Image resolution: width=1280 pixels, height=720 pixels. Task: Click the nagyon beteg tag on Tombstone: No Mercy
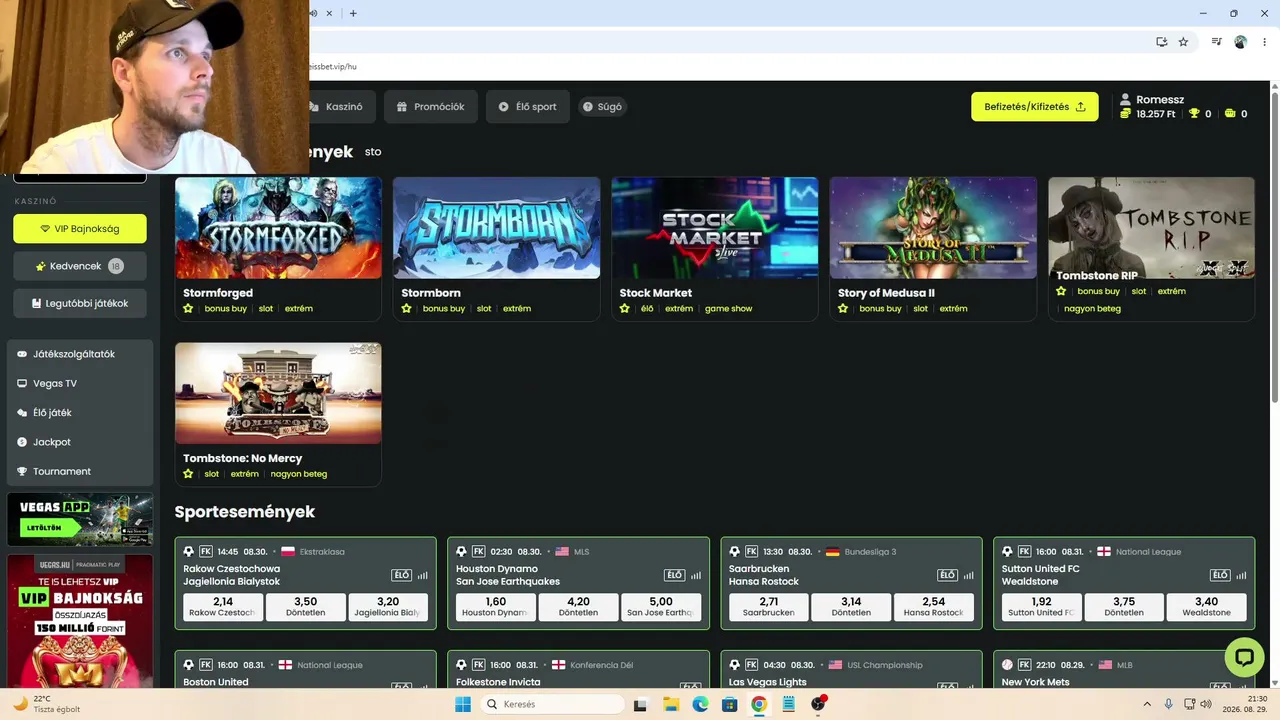coord(299,474)
